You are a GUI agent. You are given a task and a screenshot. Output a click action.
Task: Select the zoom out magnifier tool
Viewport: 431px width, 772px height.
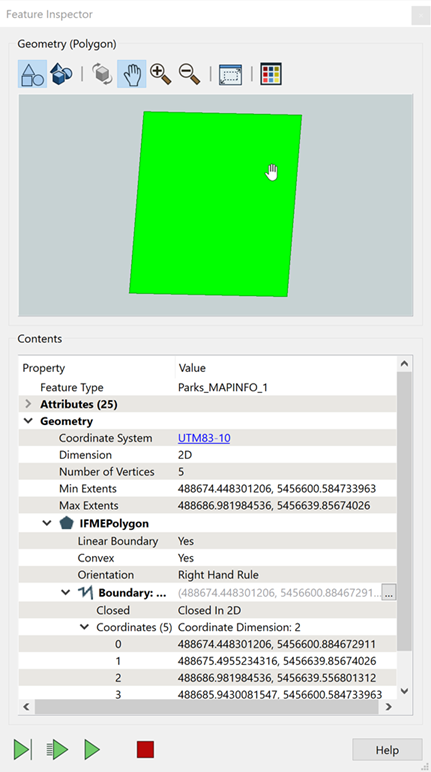(x=190, y=74)
